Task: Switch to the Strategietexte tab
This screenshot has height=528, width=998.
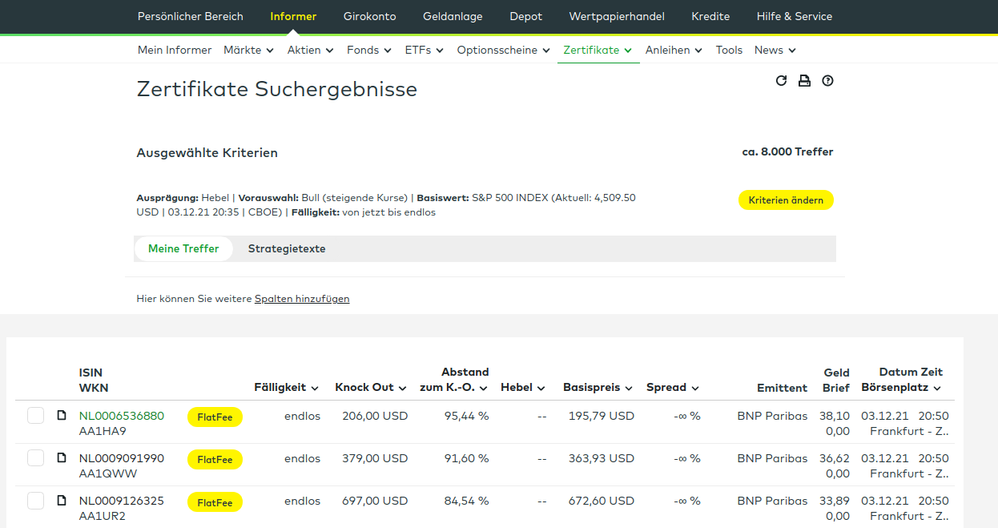Action: [x=286, y=249]
